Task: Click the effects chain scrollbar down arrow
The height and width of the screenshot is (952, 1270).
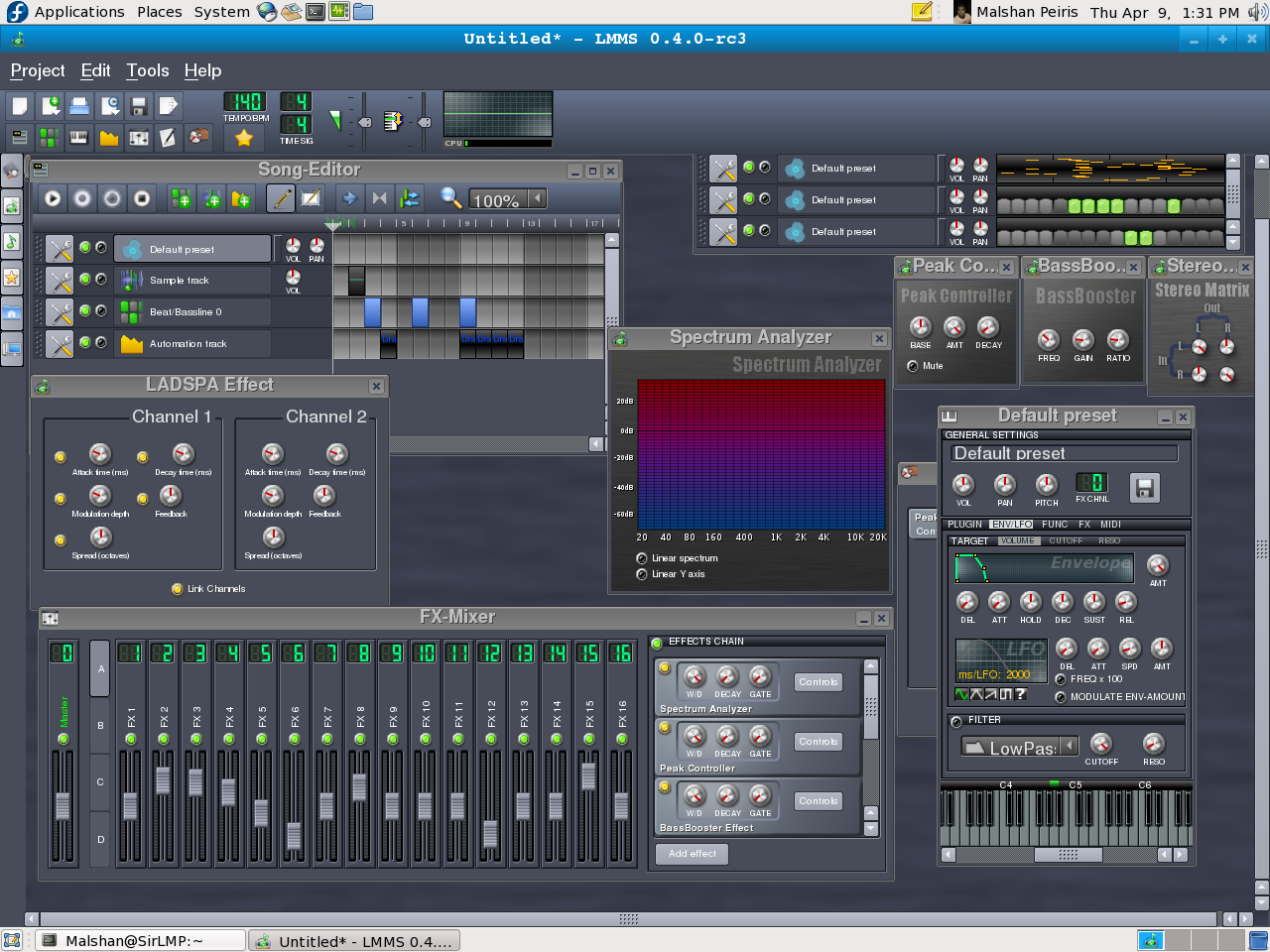Action: pyautogui.click(x=871, y=829)
